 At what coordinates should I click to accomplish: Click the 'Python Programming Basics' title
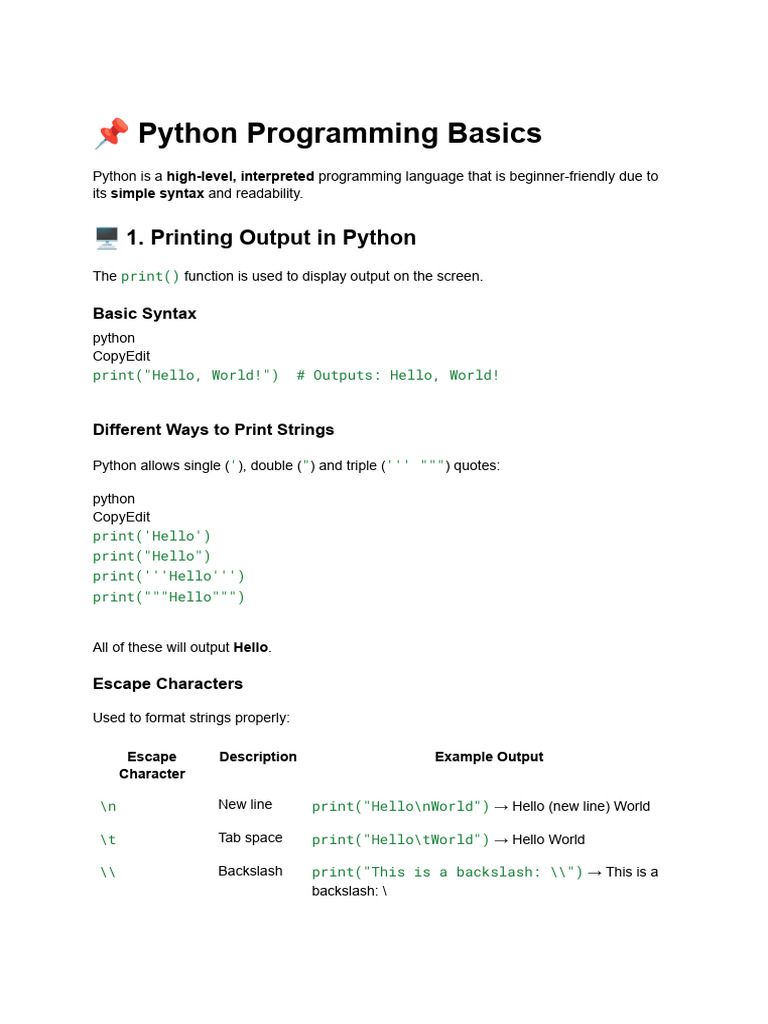tap(340, 133)
